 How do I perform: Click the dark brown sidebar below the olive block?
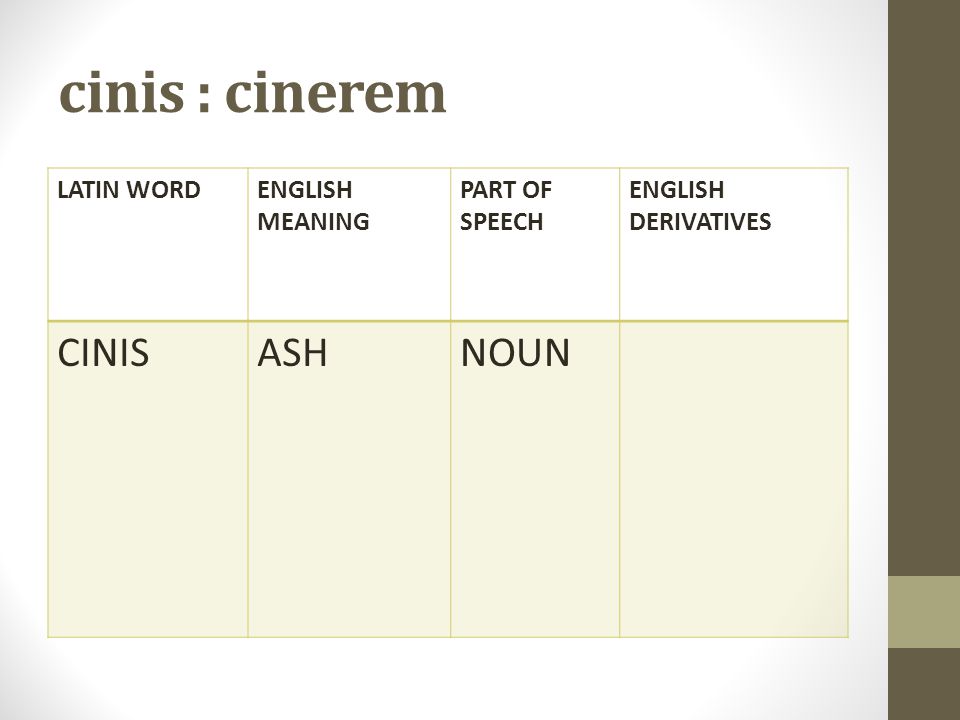(x=924, y=684)
